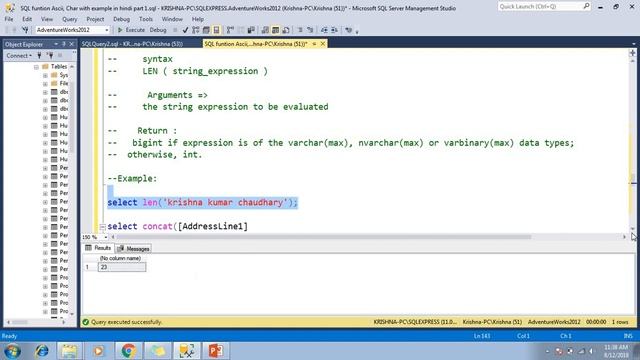Screen dimensions: 640x360
Task: Open Object Explorer window position dropdown
Action: [56, 44]
